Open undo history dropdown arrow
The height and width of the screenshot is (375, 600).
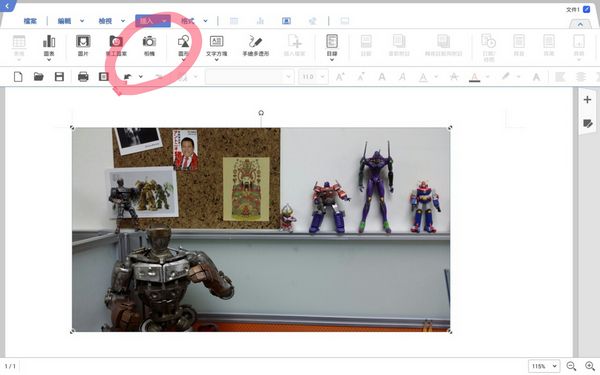pos(141,77)
